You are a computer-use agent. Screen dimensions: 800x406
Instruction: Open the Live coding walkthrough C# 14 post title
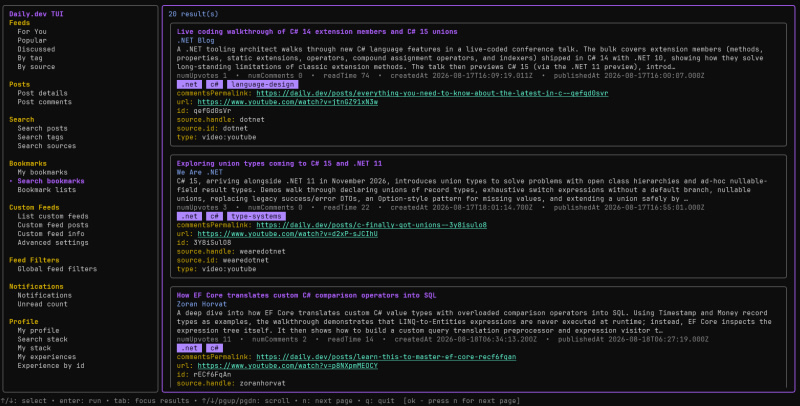317,32
